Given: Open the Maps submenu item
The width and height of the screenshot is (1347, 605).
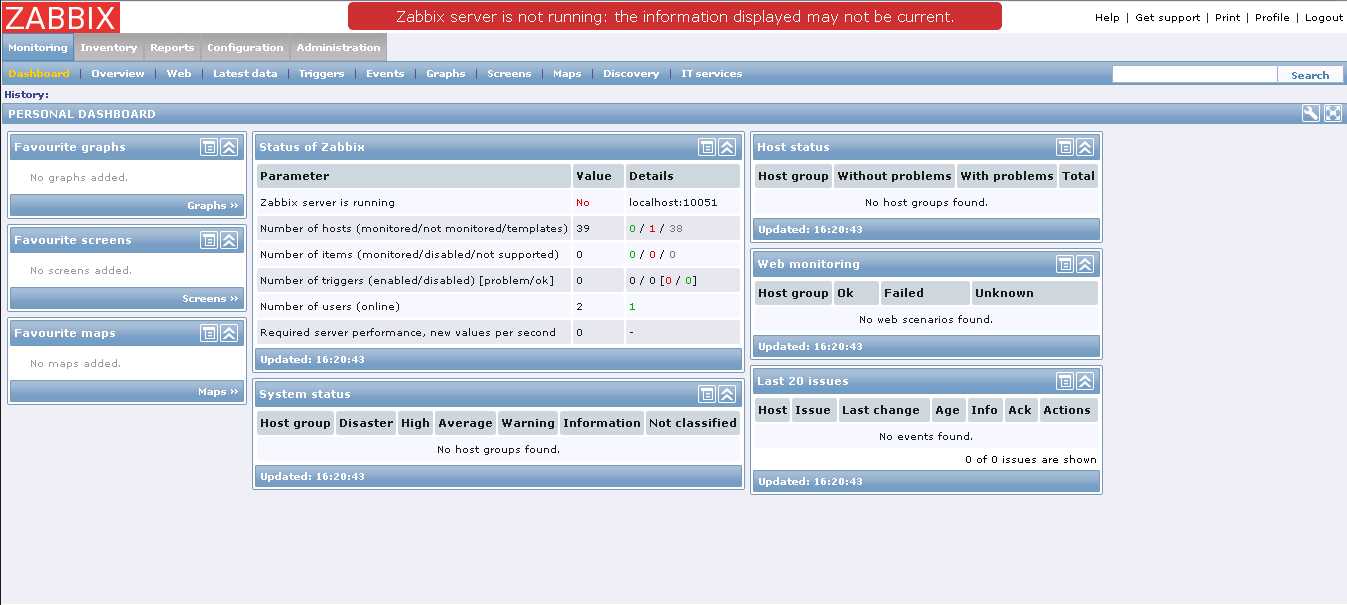Looking at the screenshot, I should [567, 74].
